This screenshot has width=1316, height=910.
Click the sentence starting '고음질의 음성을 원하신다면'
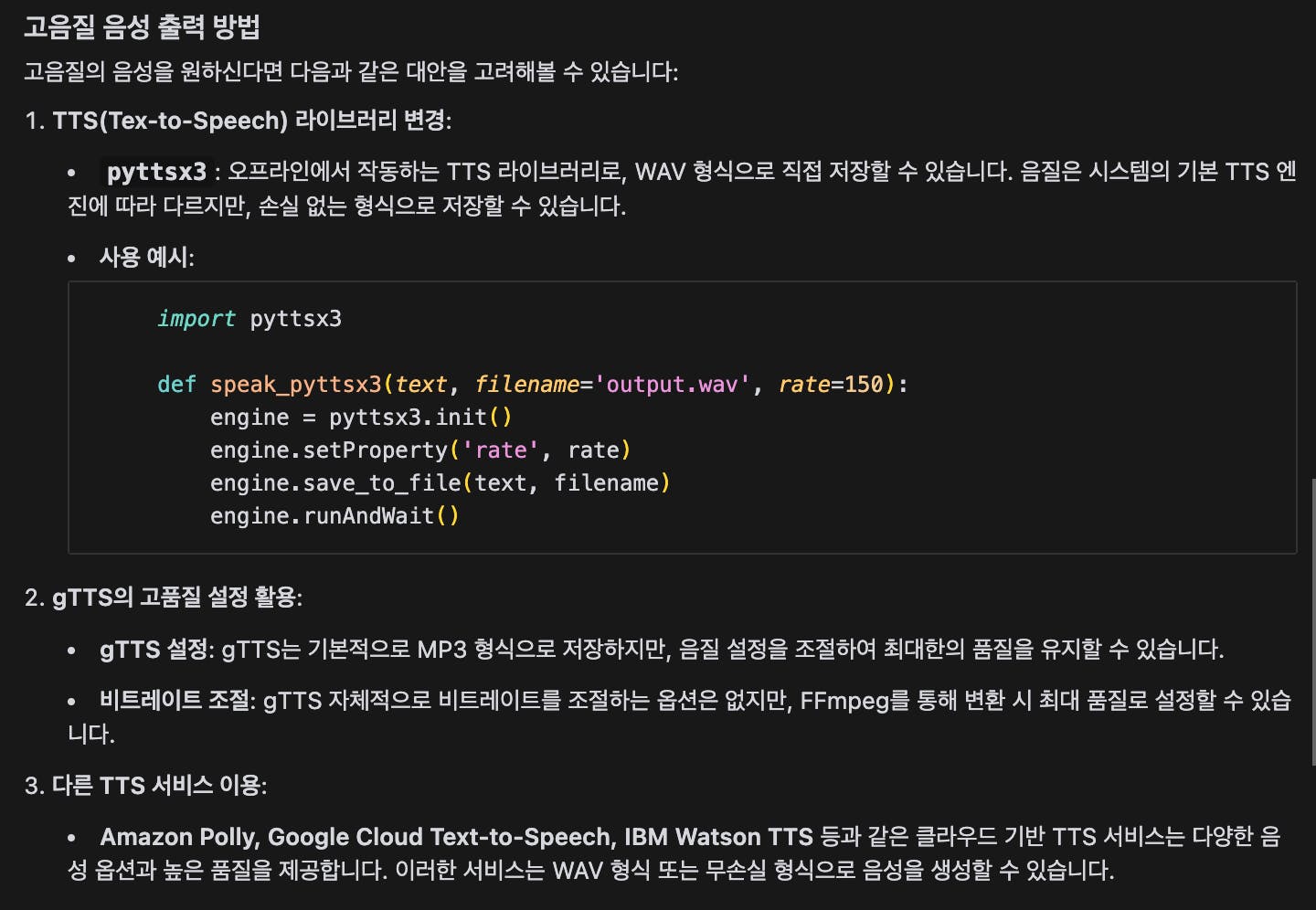(x=351, y=71)
